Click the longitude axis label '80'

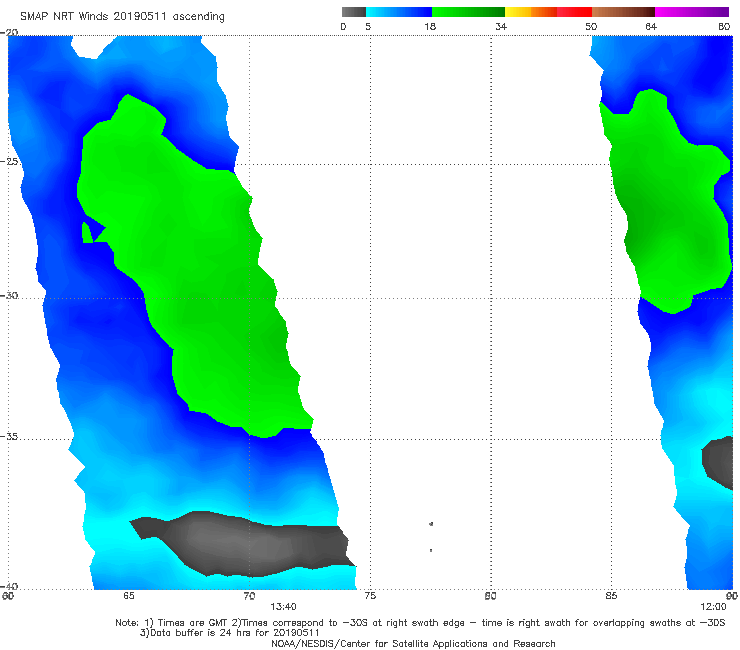tap(490, 596)
